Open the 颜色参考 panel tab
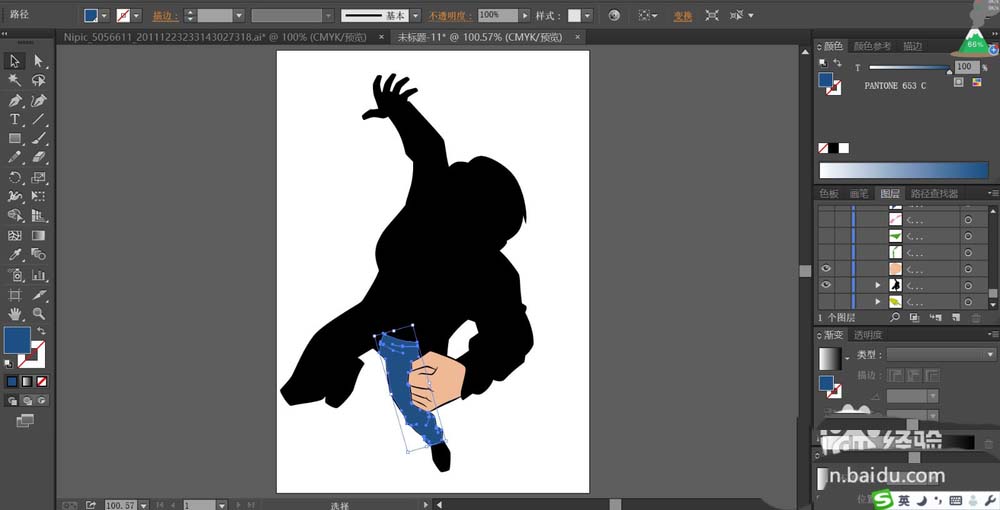 (x=872, y=46)
